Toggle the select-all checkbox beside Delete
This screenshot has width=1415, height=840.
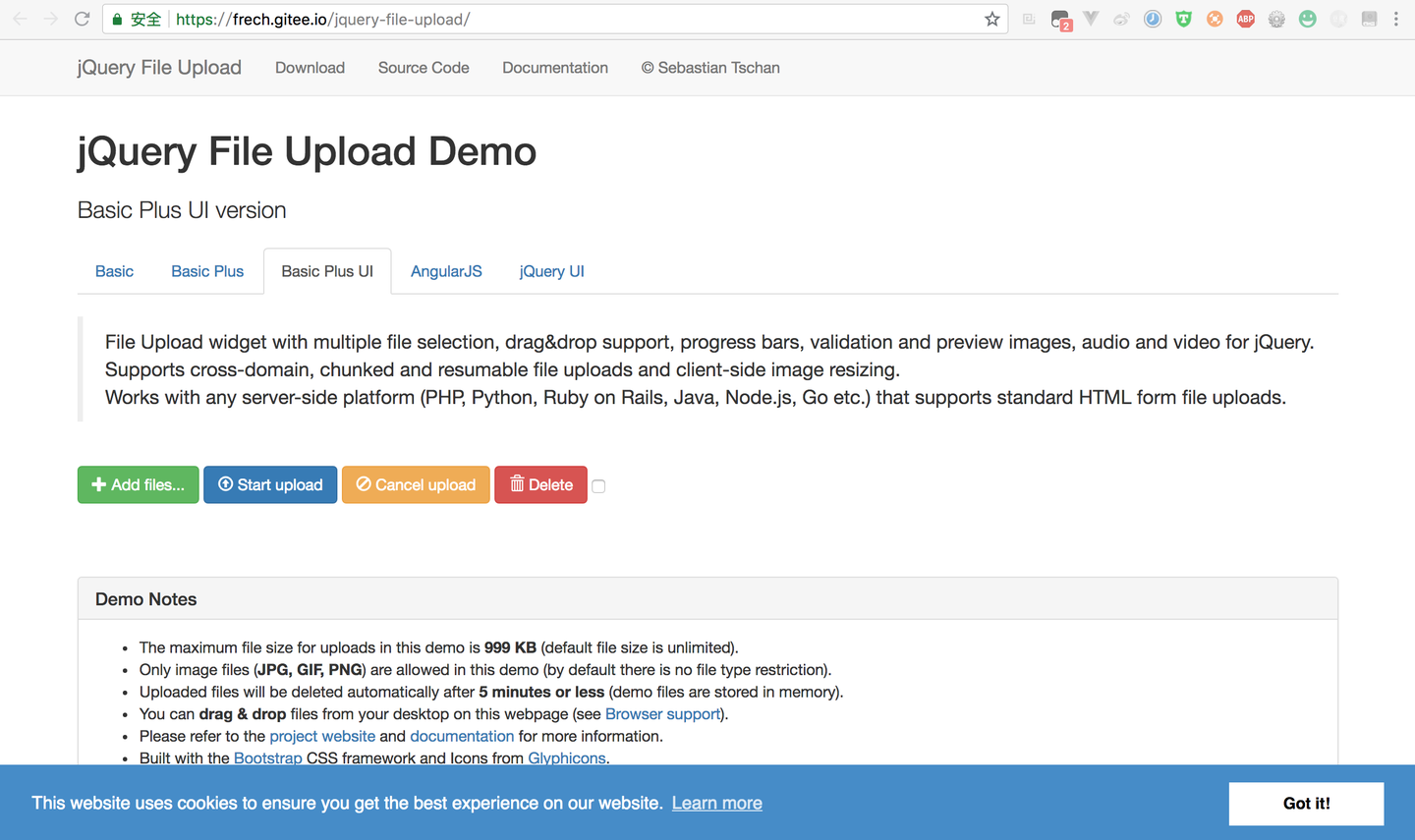pyautogui.click(x=598, y=485)
